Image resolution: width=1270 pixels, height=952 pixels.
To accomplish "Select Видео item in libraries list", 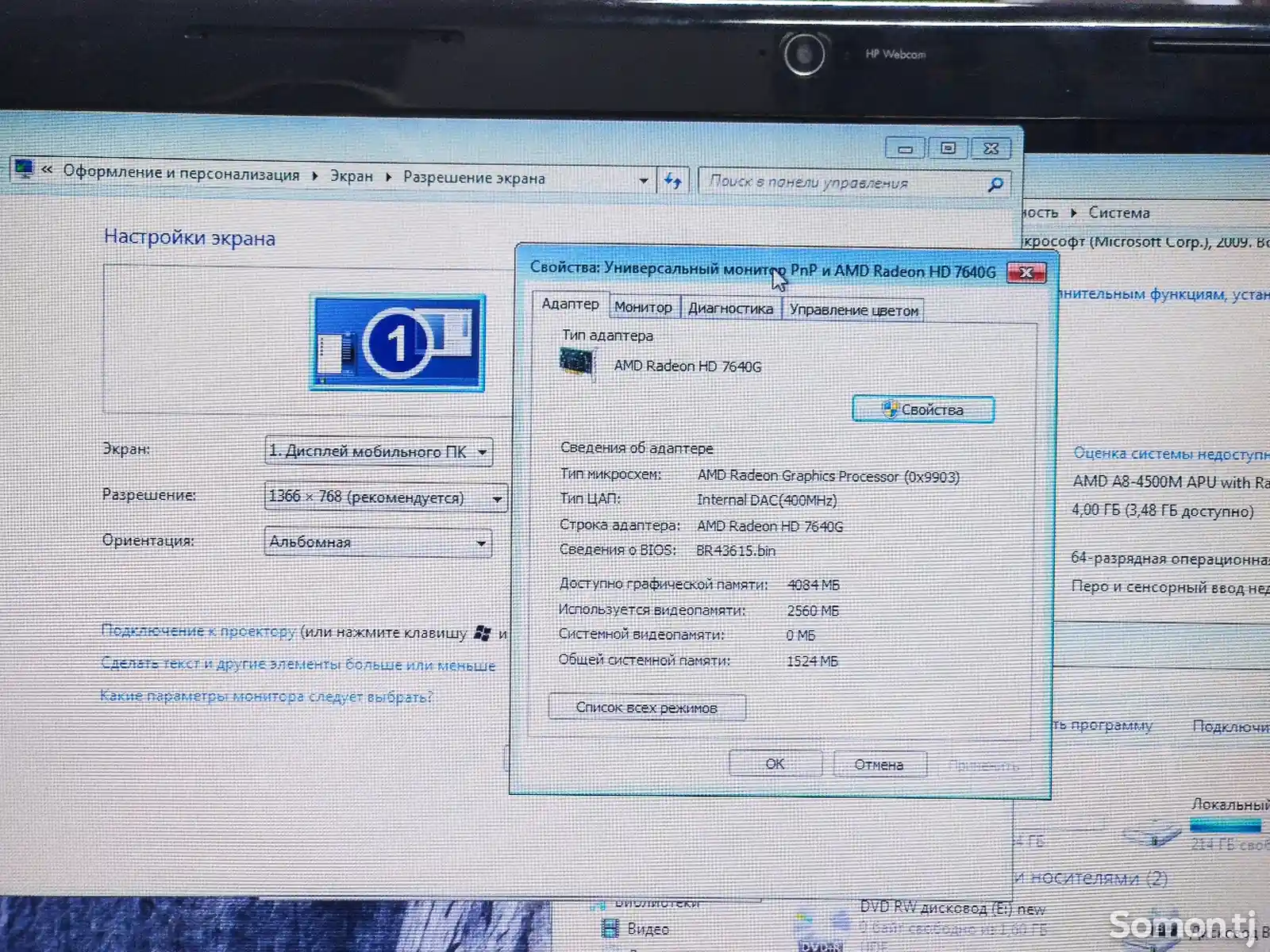I will [636, 929].
